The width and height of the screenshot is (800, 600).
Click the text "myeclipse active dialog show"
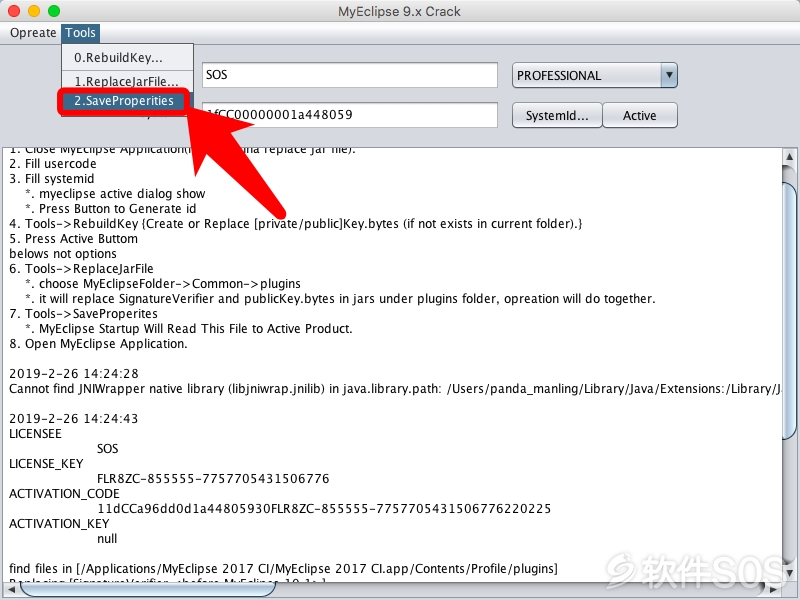[x=122, y=194]
